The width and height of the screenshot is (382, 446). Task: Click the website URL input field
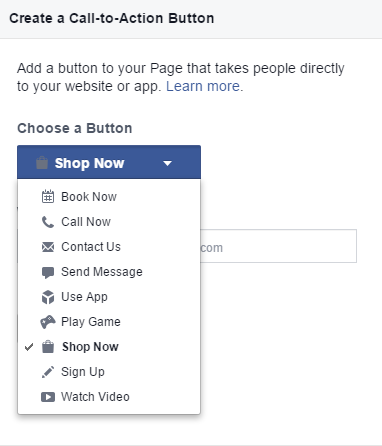coord(278,246)
